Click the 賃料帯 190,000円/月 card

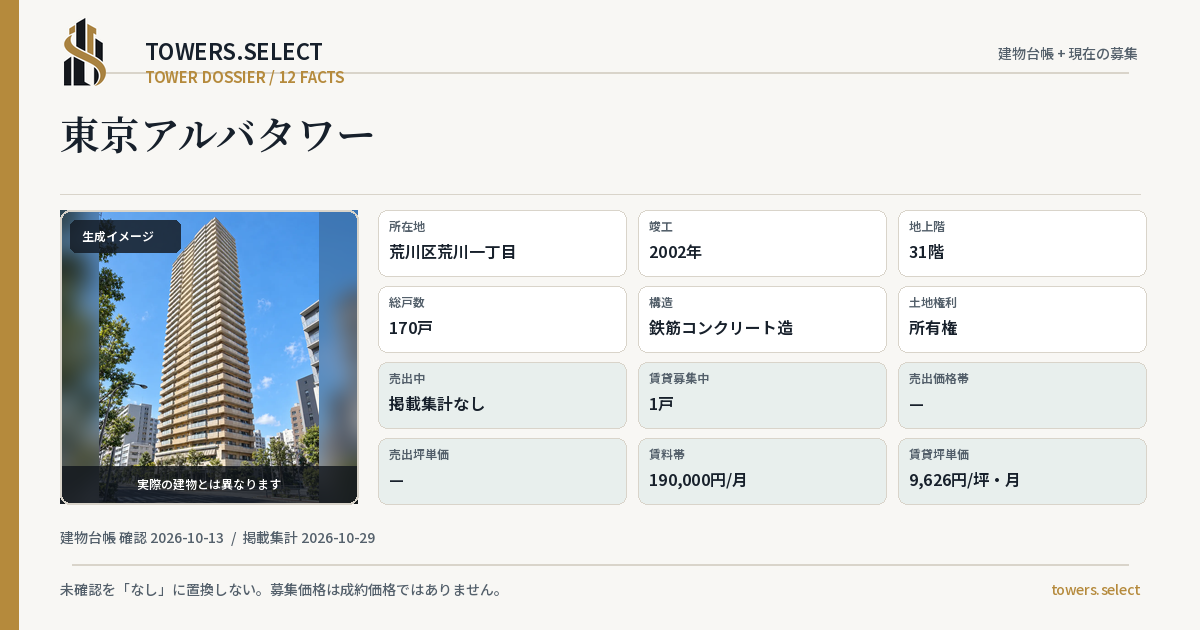762,471
